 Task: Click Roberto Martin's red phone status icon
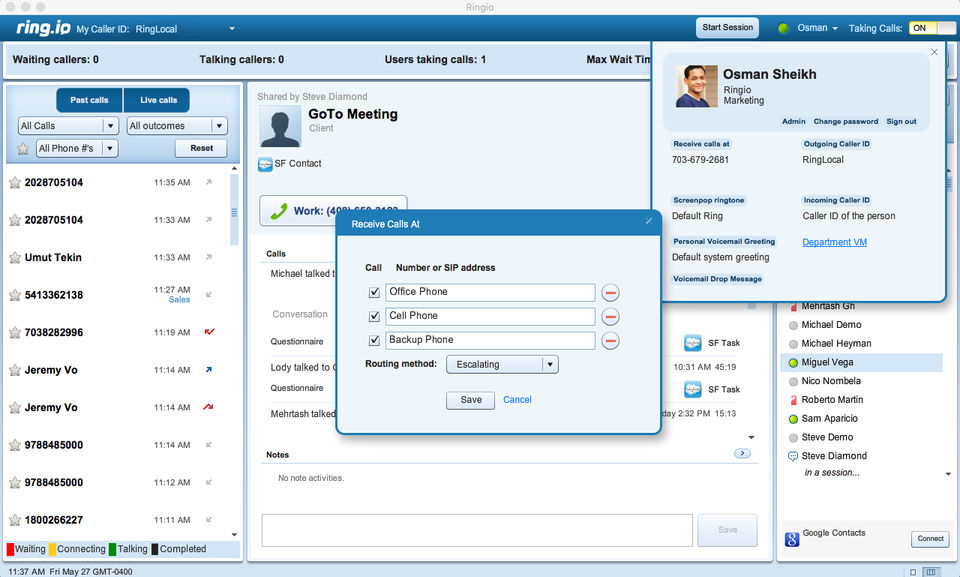click(x=793, y=400)
